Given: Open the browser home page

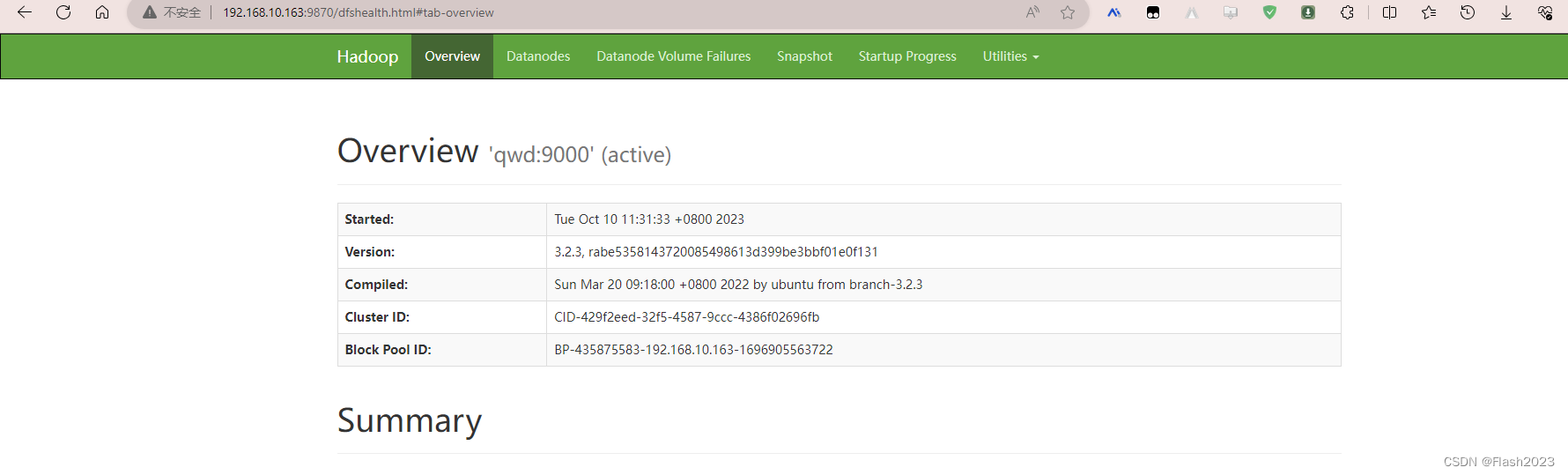Looking at the screenshot, I should tap(102, 12).
